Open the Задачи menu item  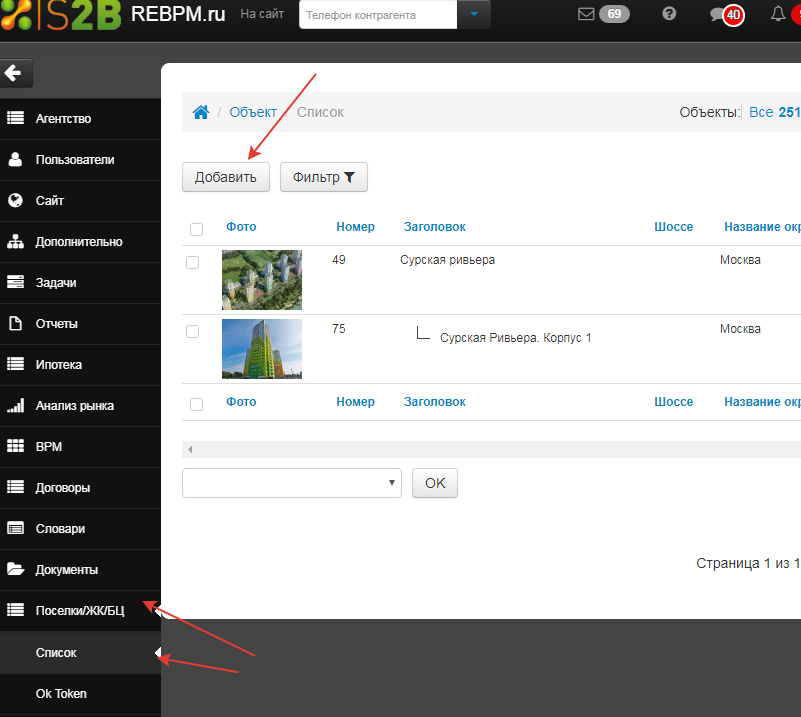pos(80,282)
